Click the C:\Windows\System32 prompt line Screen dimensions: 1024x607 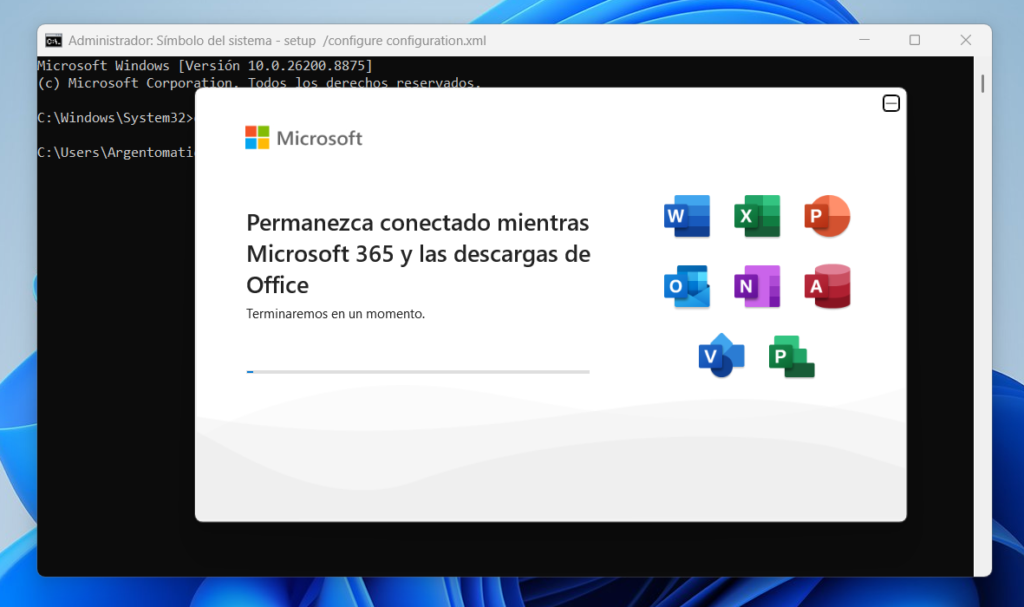click(x=116, y=118)
